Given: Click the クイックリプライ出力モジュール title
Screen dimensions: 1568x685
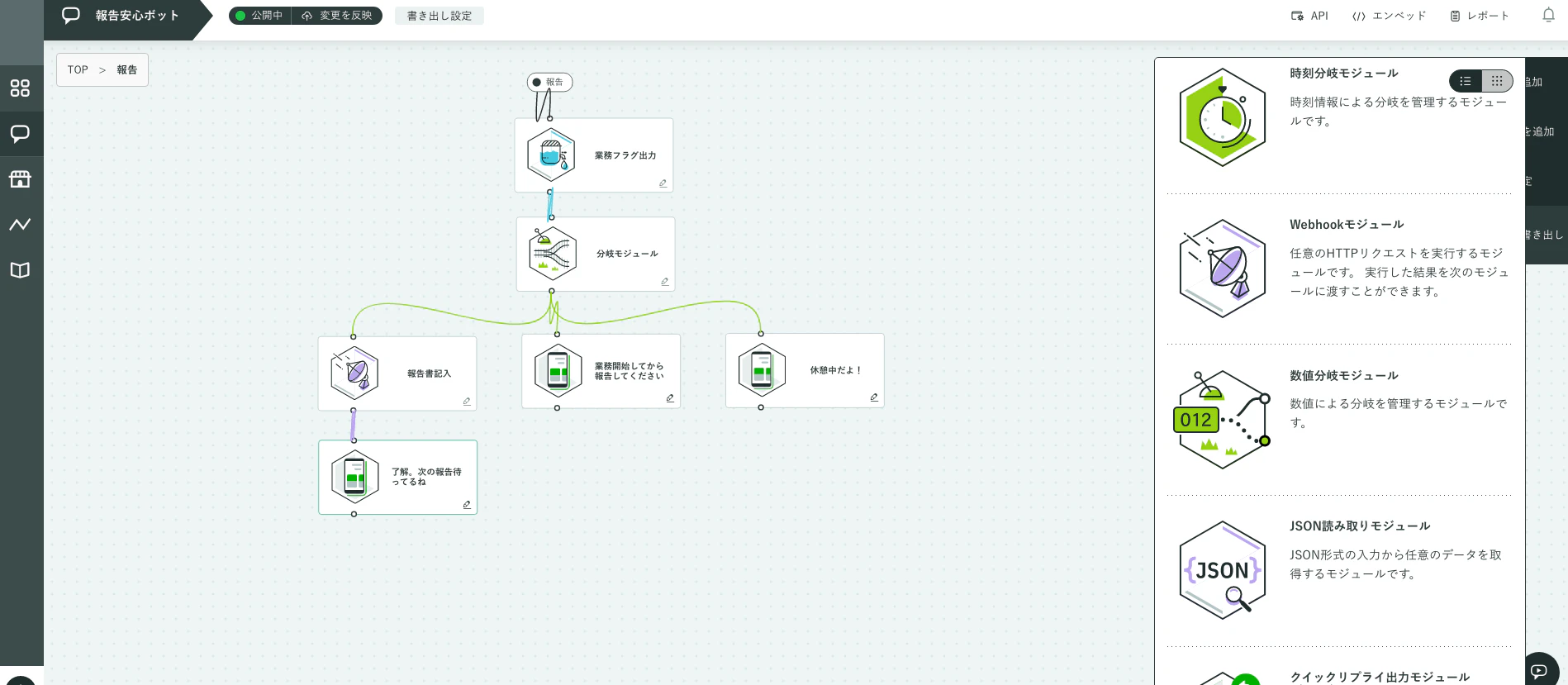Looking at the screenshot, I should coord(1380,678).
